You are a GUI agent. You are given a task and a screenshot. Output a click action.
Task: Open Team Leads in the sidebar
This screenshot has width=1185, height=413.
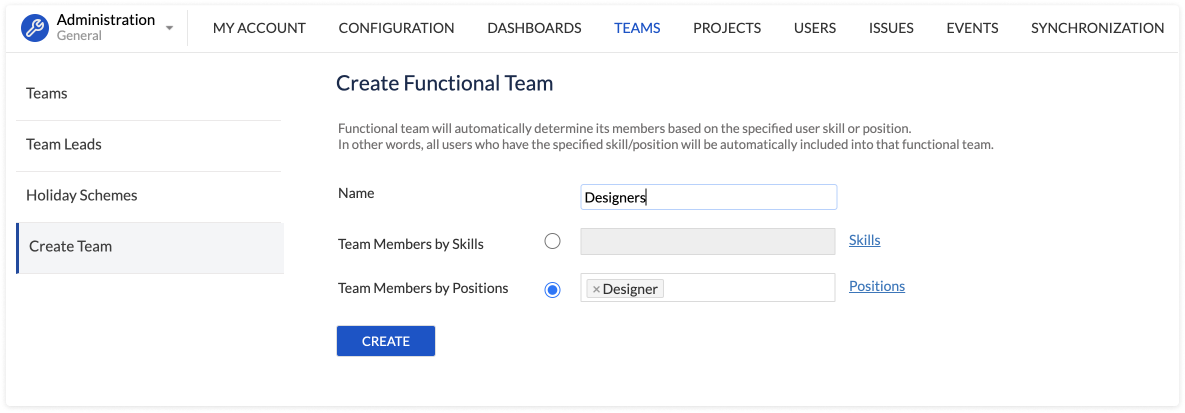coord(64,145)
